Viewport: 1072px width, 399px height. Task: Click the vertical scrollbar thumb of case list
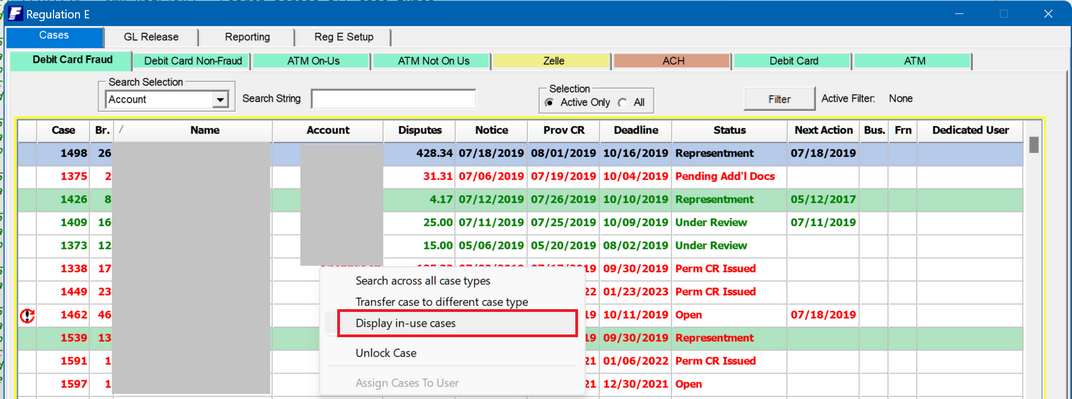pyautogui.click(x=1034, y=145)
